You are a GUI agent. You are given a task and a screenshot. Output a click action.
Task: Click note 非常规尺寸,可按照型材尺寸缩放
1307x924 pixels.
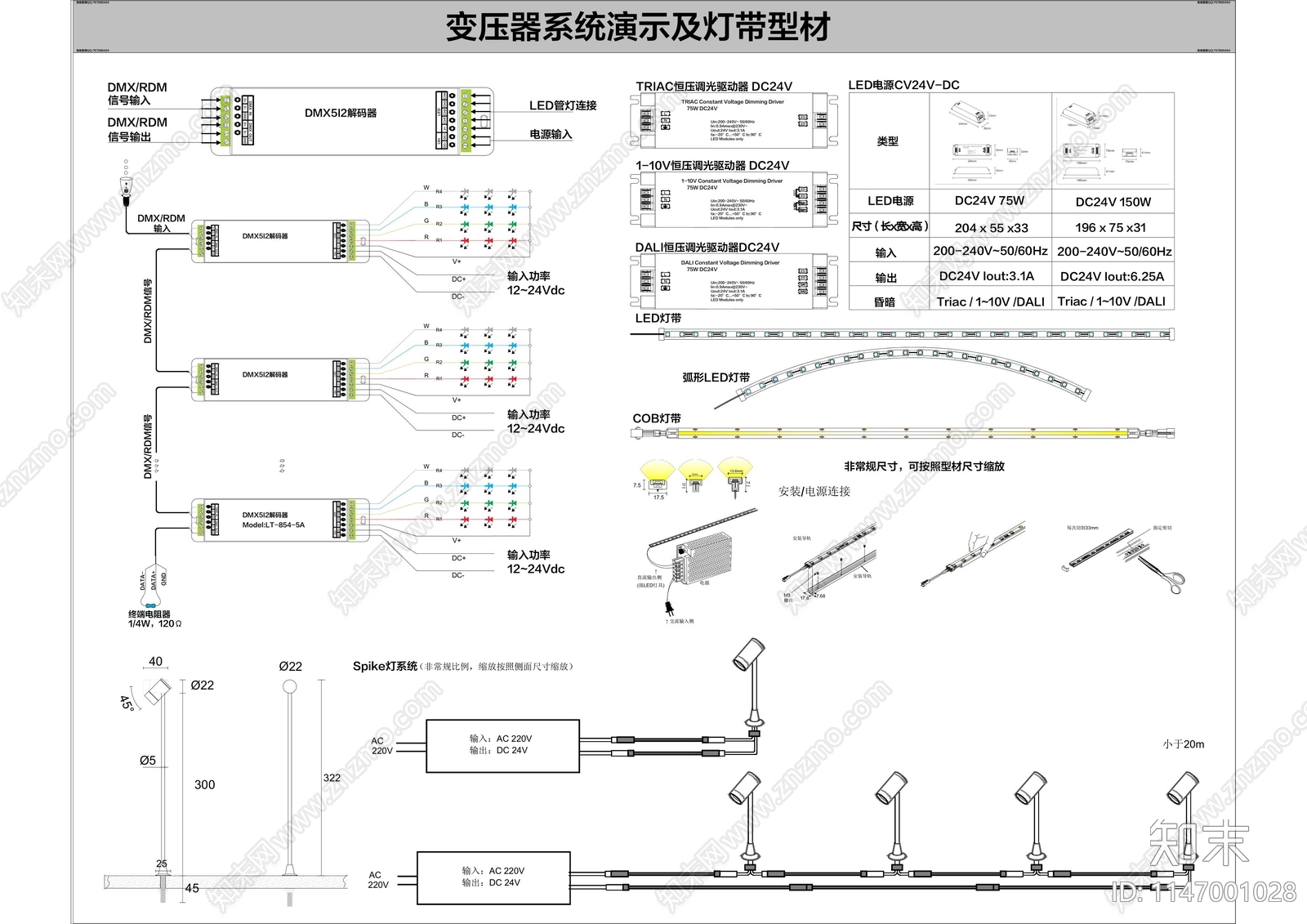click(924, 466)
